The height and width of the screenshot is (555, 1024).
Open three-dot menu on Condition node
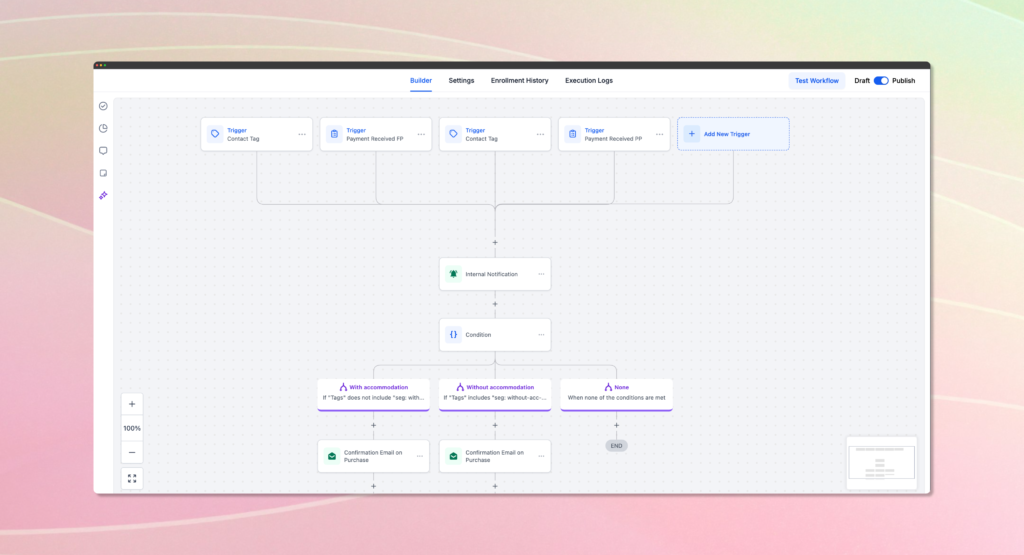[x=541, y=335]
